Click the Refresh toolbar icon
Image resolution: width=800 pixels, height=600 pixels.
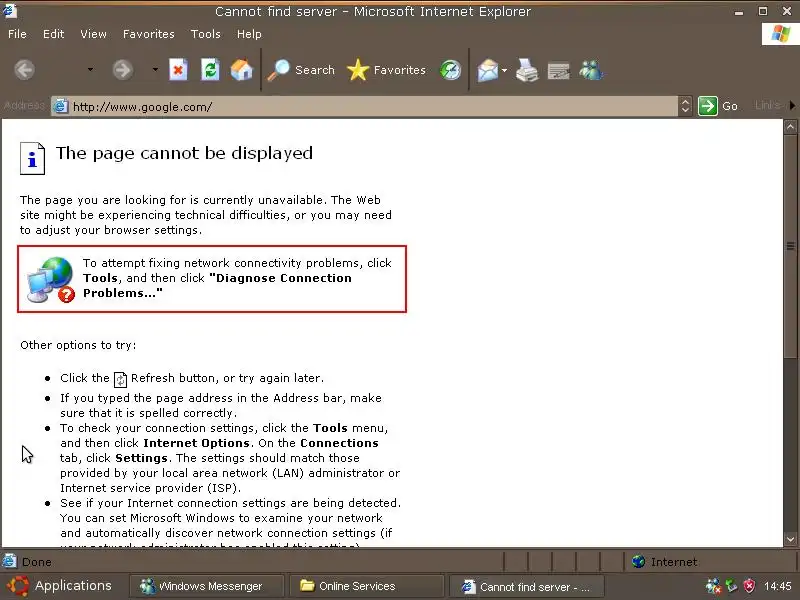[210, 70]
